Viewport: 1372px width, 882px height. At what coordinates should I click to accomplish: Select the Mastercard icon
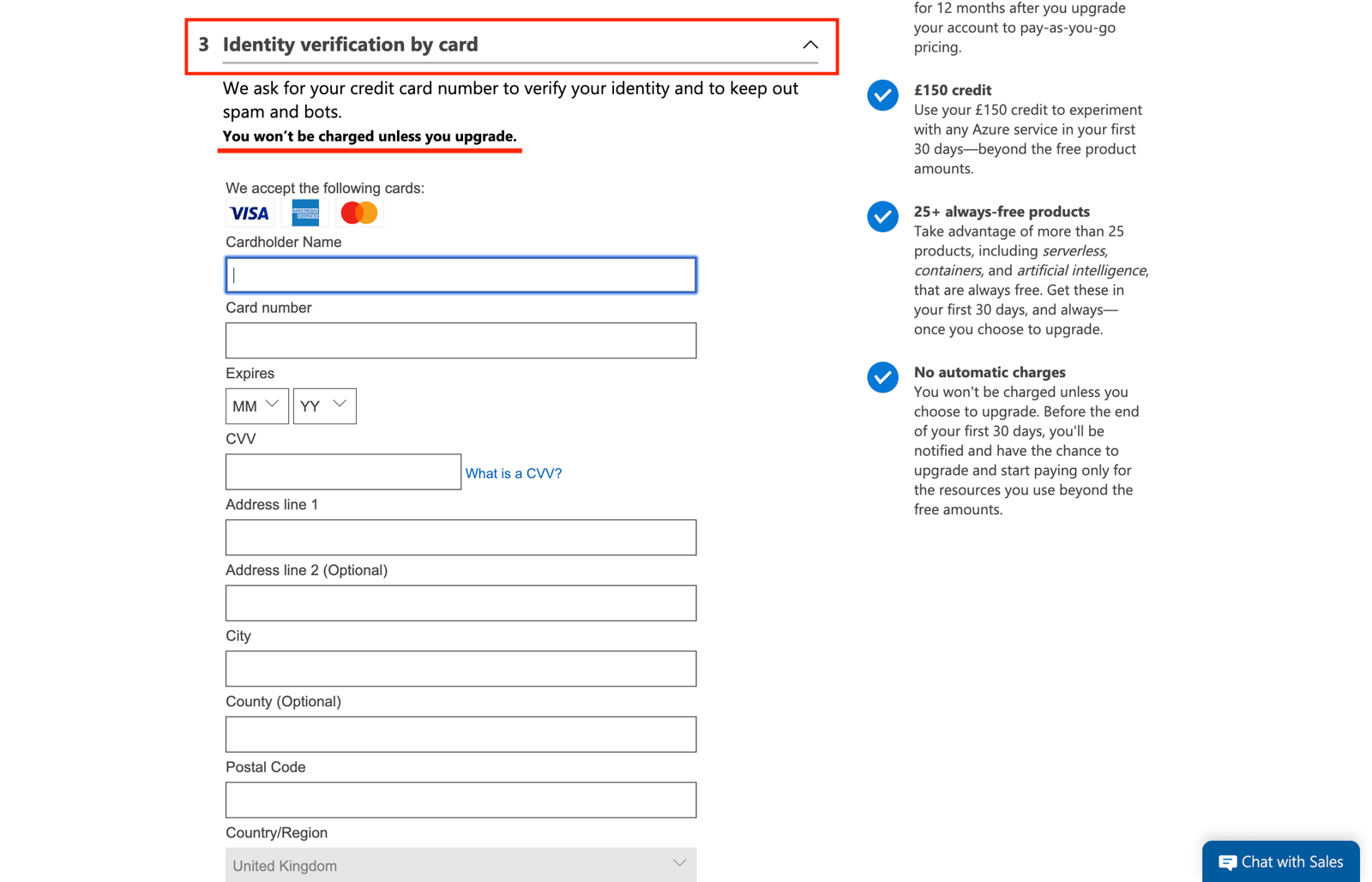[x=359, y=213]
